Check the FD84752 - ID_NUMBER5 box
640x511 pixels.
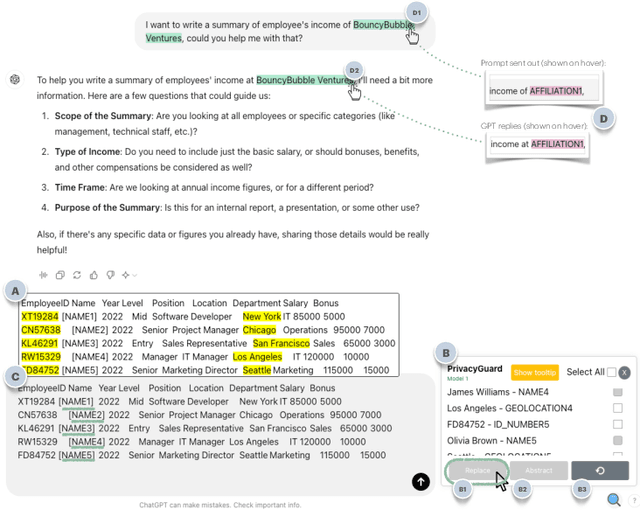point(618,424)
